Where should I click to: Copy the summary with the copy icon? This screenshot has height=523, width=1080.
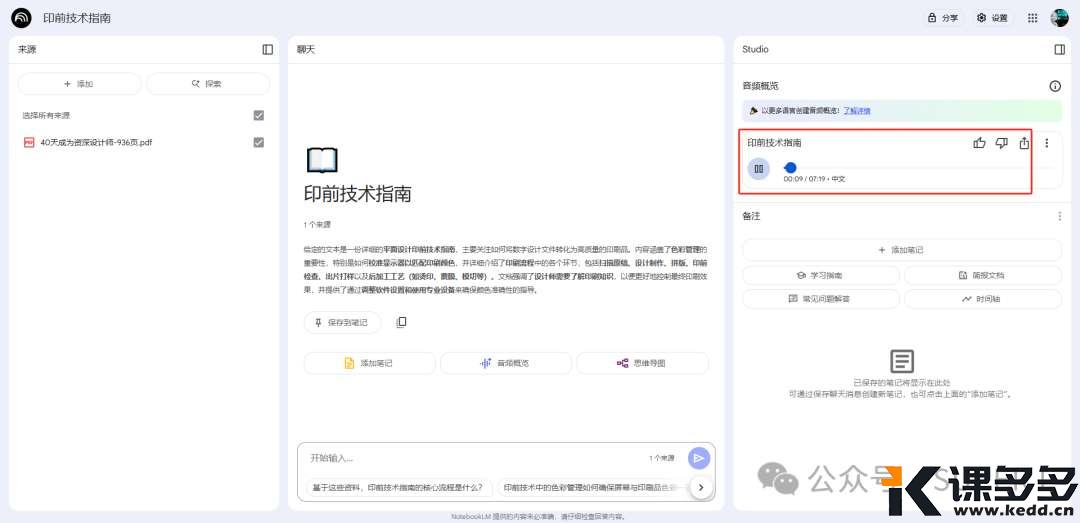[x=401, y=322]
